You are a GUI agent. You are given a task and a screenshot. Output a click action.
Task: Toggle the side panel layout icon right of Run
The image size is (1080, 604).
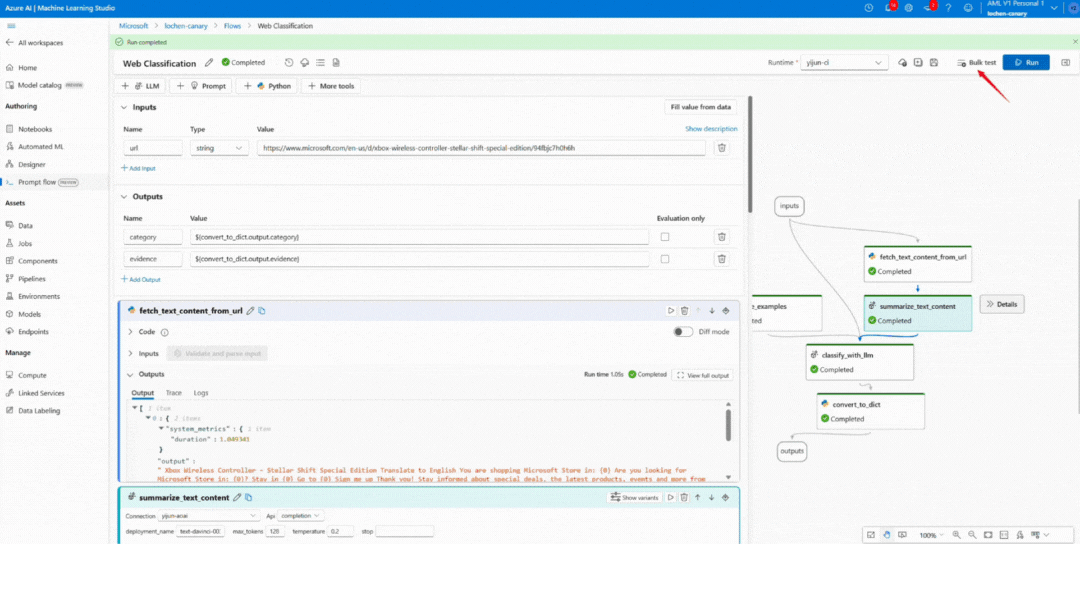pos(1066,63)
